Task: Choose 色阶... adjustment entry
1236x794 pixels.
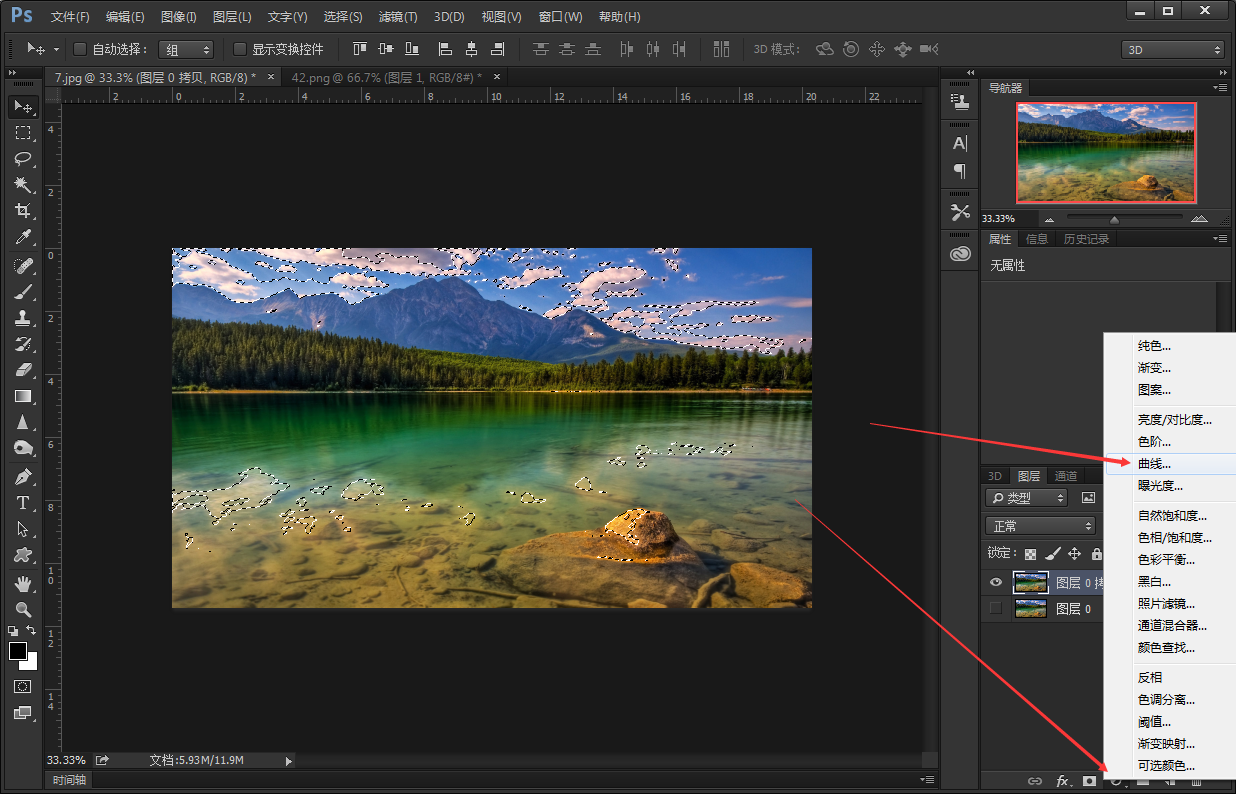Action: pos(1170,442)
